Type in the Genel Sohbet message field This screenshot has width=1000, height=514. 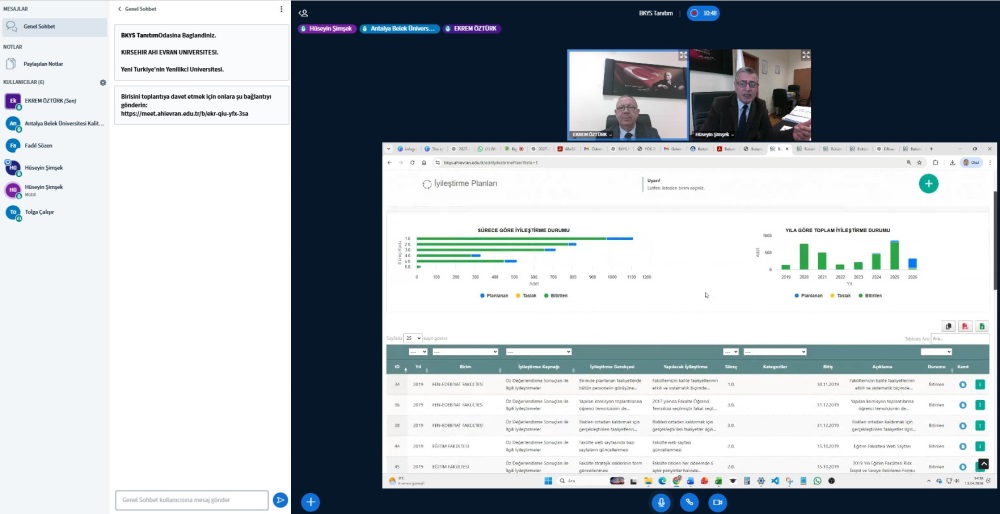point(192,500)
